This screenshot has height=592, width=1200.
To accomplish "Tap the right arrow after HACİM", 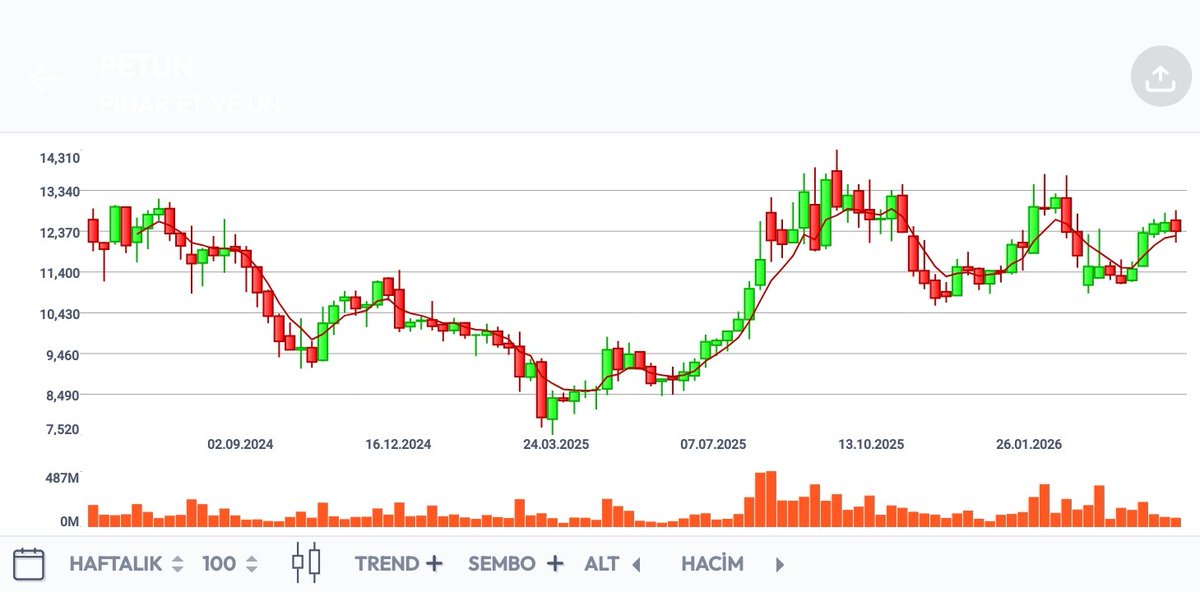I will [780, 565].
